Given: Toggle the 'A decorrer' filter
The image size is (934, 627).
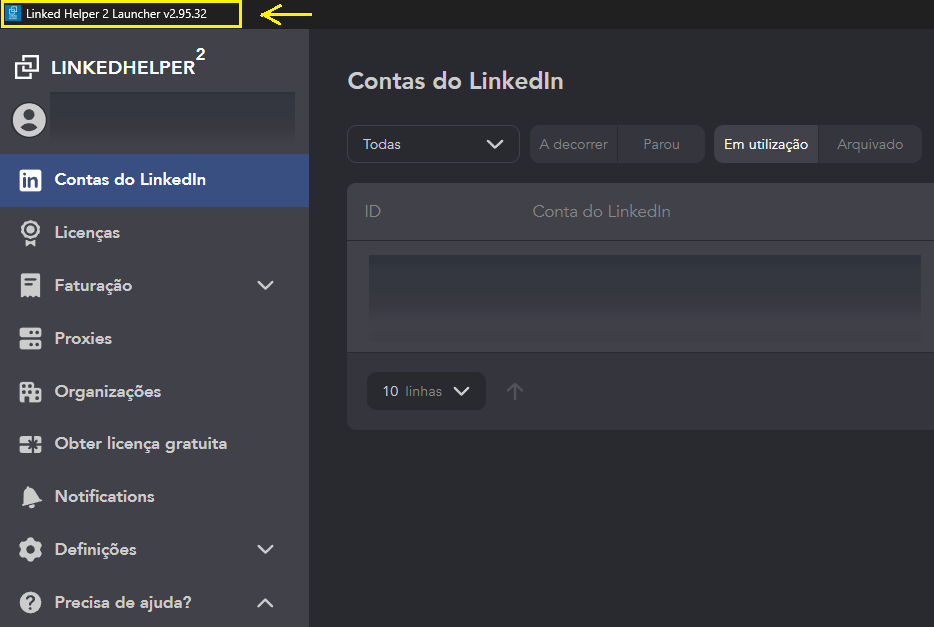Looking at the screenshot, I should click(573, 144).
